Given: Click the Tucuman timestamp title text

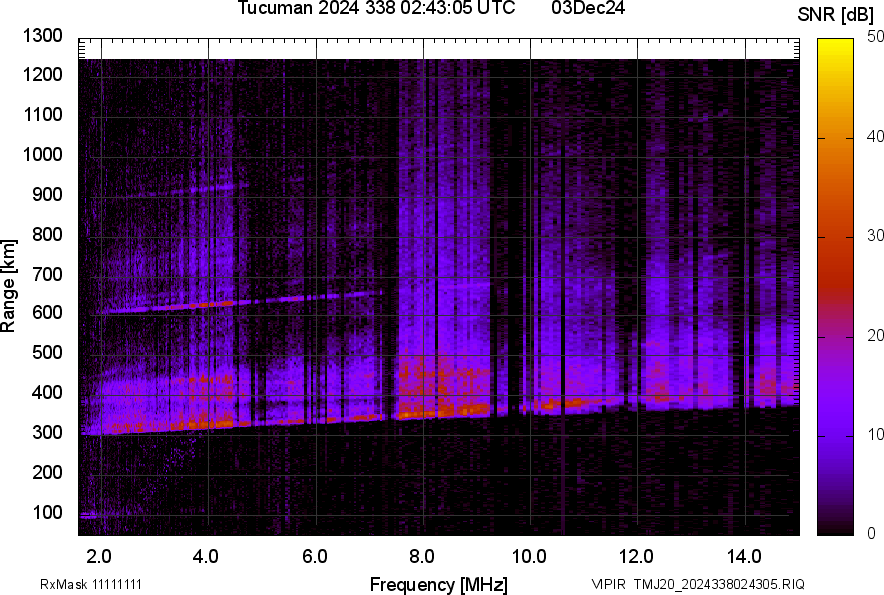Looking at the screenshot, I should pyautogui.click(x=376, y=9).
